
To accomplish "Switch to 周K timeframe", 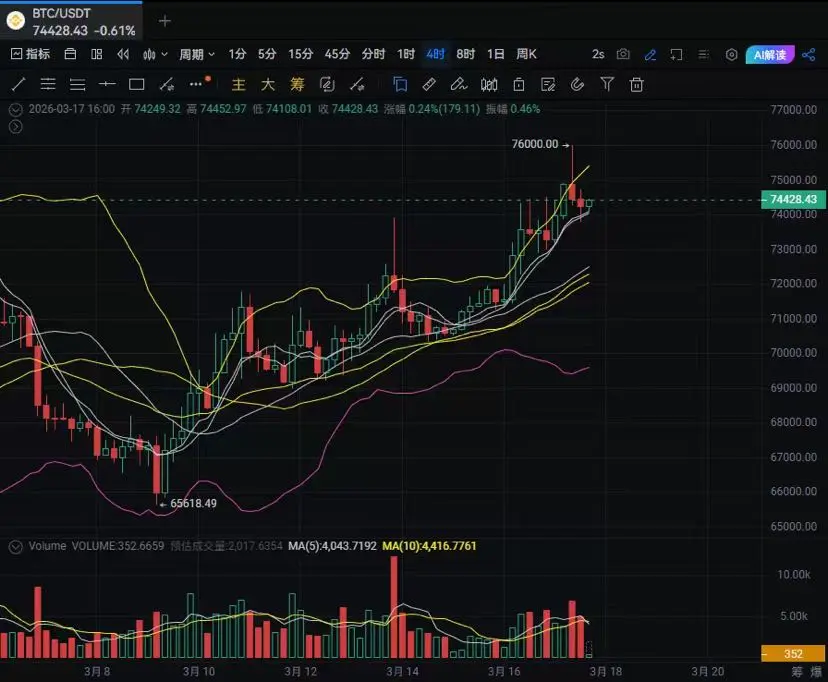I will [x=526, y=54].
